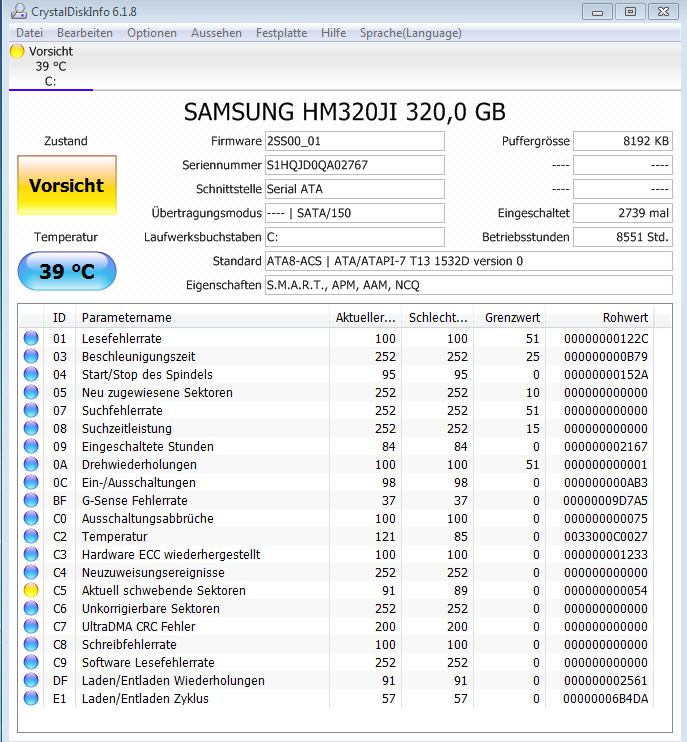Viewport: 687px width, 742px height.
Task: Click the Schnittstelle field Serial ATA
Action: [x=354, y=189]
